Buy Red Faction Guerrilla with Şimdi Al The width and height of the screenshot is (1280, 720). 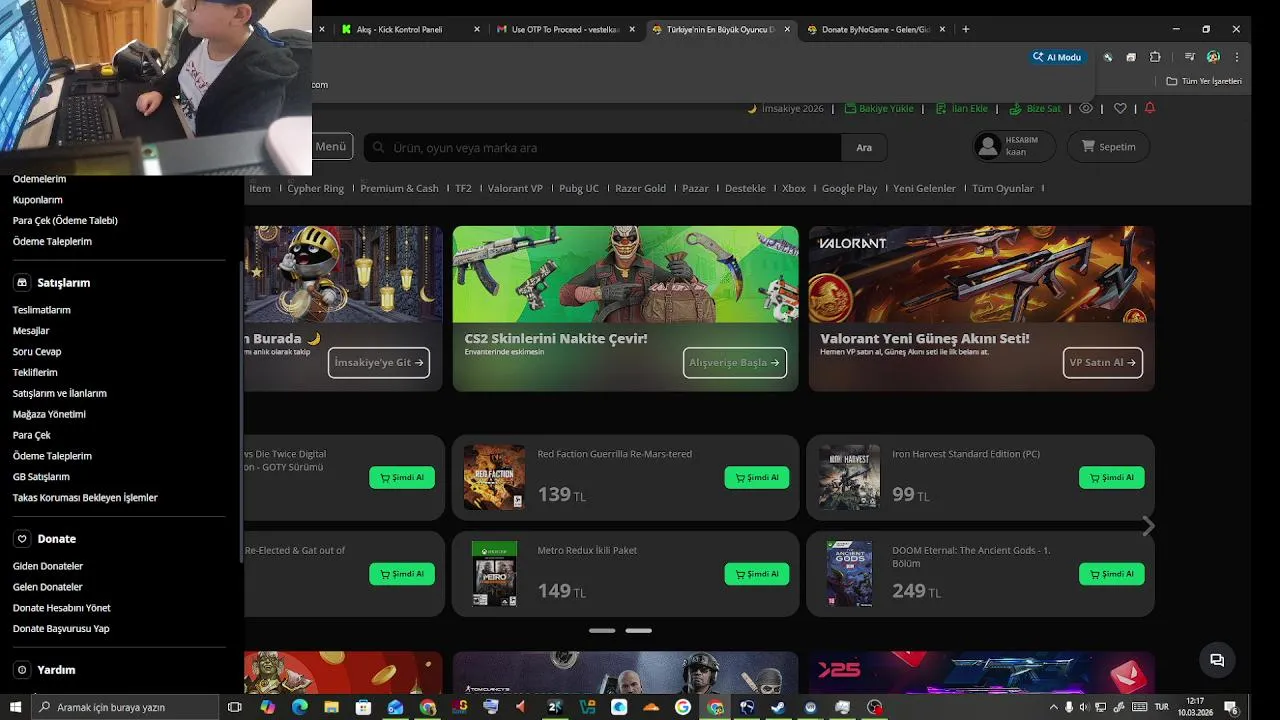(x=757, y=477)
